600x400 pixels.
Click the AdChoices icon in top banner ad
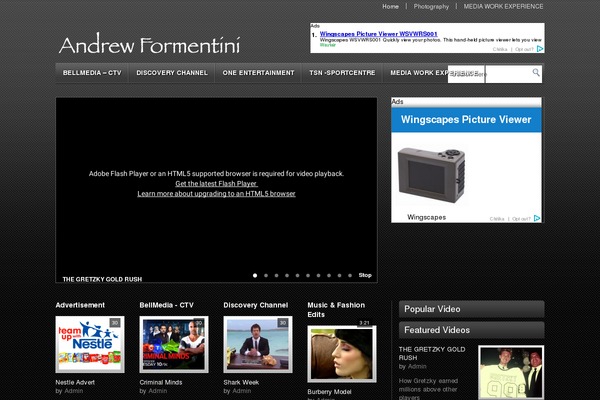[540, 49]
